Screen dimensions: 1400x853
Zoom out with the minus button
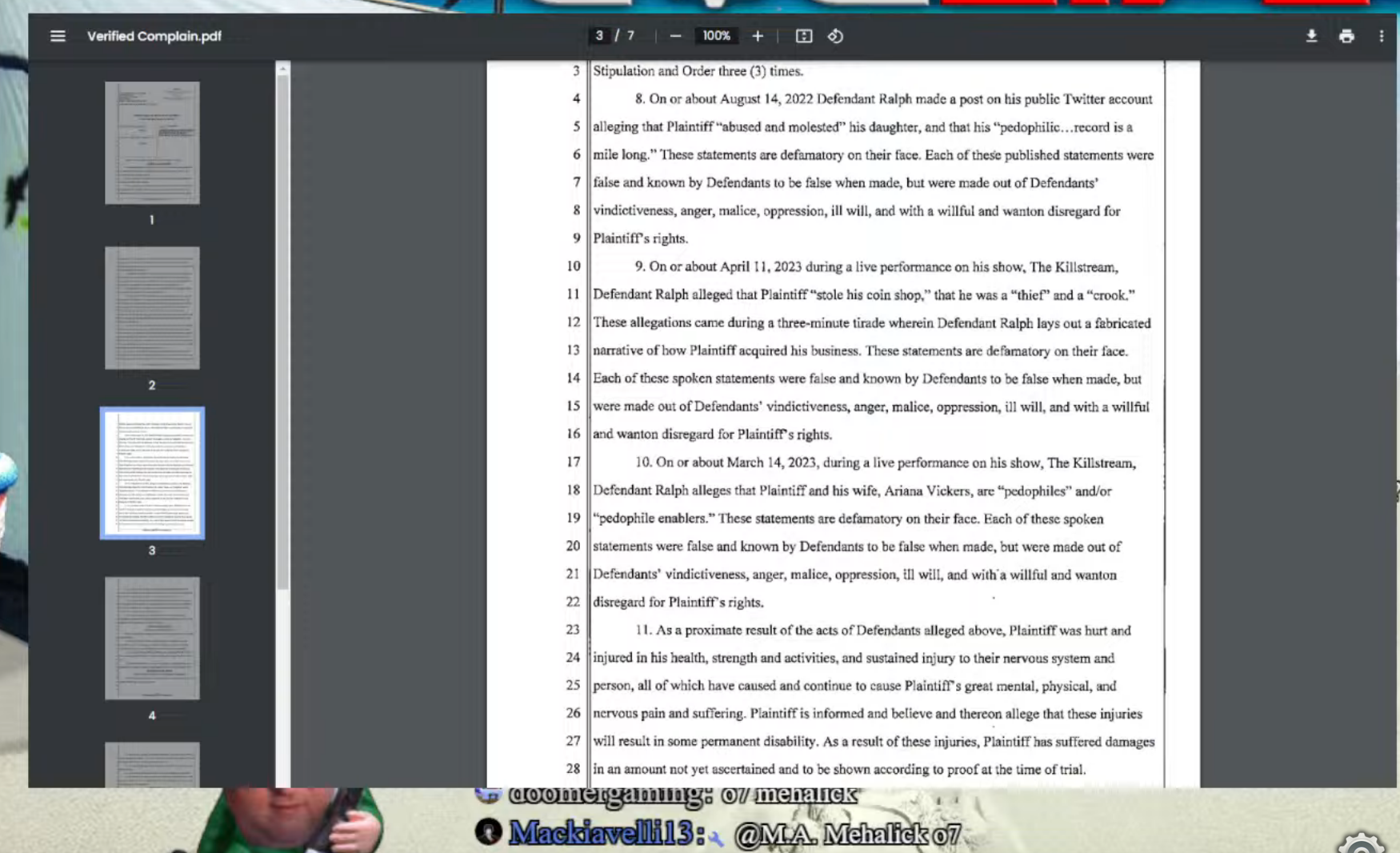point(675,36)
